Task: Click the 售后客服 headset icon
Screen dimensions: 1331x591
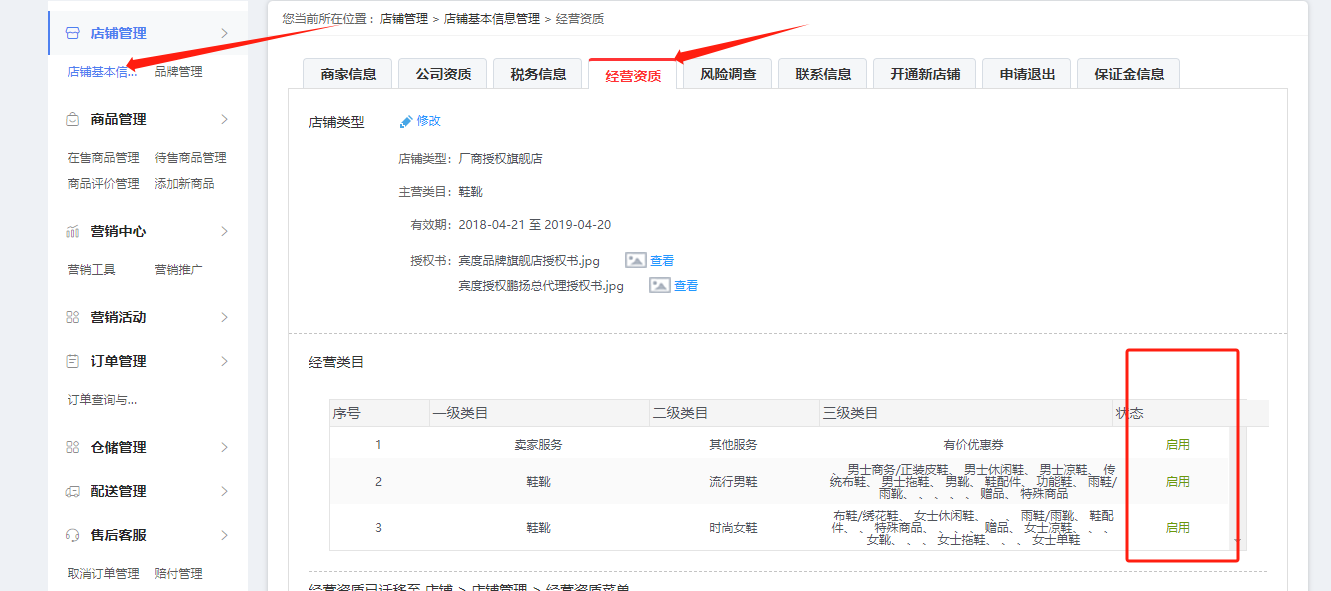Action: (72, 535)
